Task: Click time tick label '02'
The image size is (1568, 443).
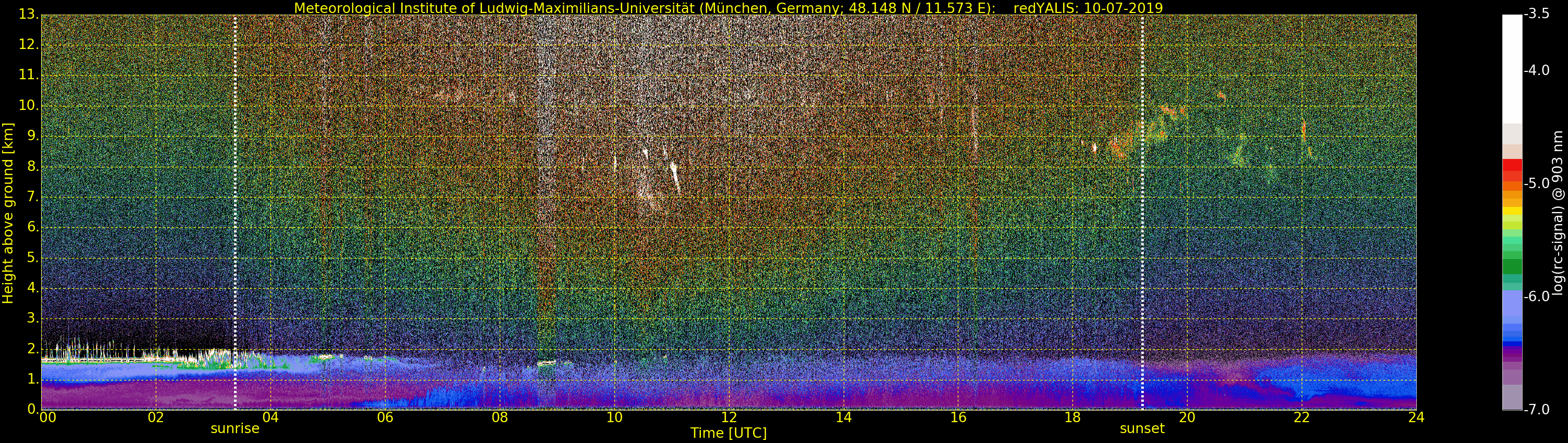Action: coord(156,417)
